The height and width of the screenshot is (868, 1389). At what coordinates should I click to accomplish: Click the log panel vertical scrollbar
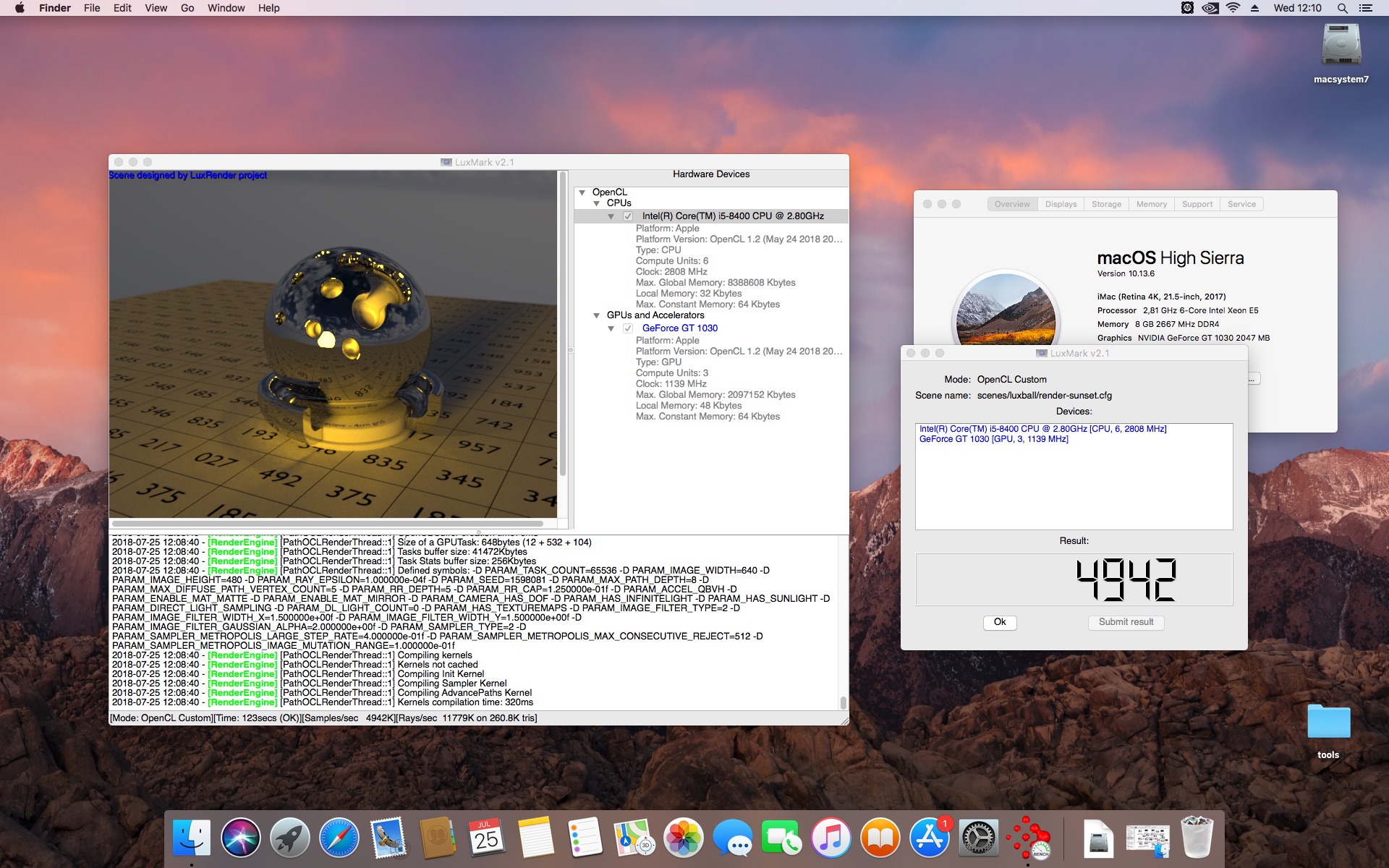[x=843, y=622]
